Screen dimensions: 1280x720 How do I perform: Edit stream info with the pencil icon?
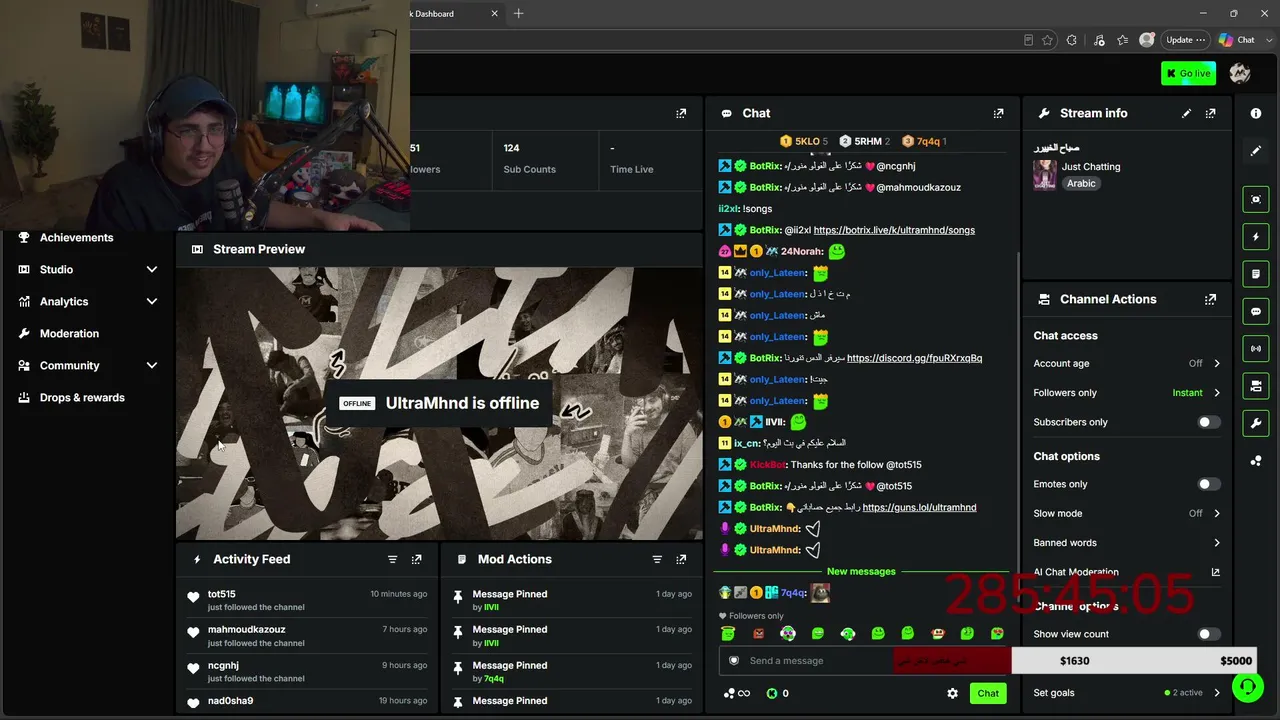point(1187,114)
